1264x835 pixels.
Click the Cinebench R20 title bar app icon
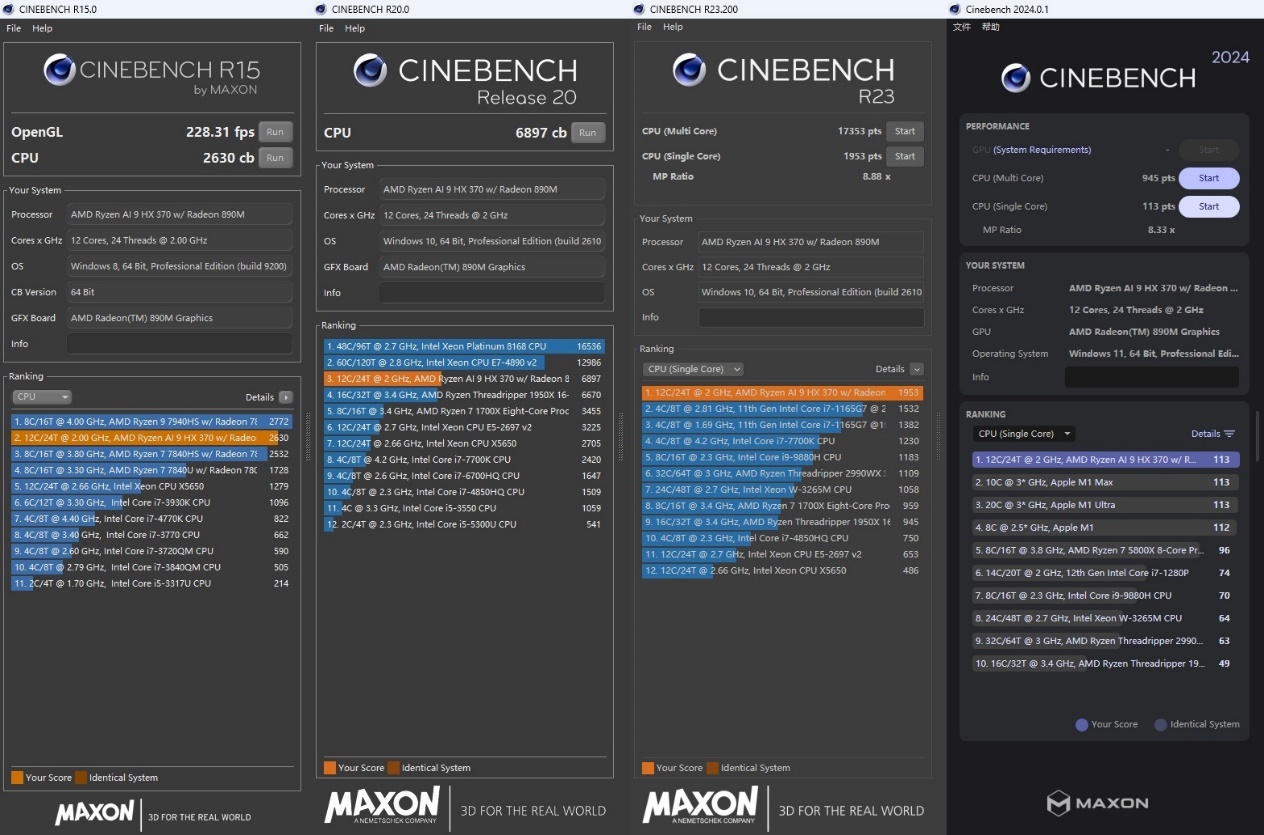(x=321, y=9)
